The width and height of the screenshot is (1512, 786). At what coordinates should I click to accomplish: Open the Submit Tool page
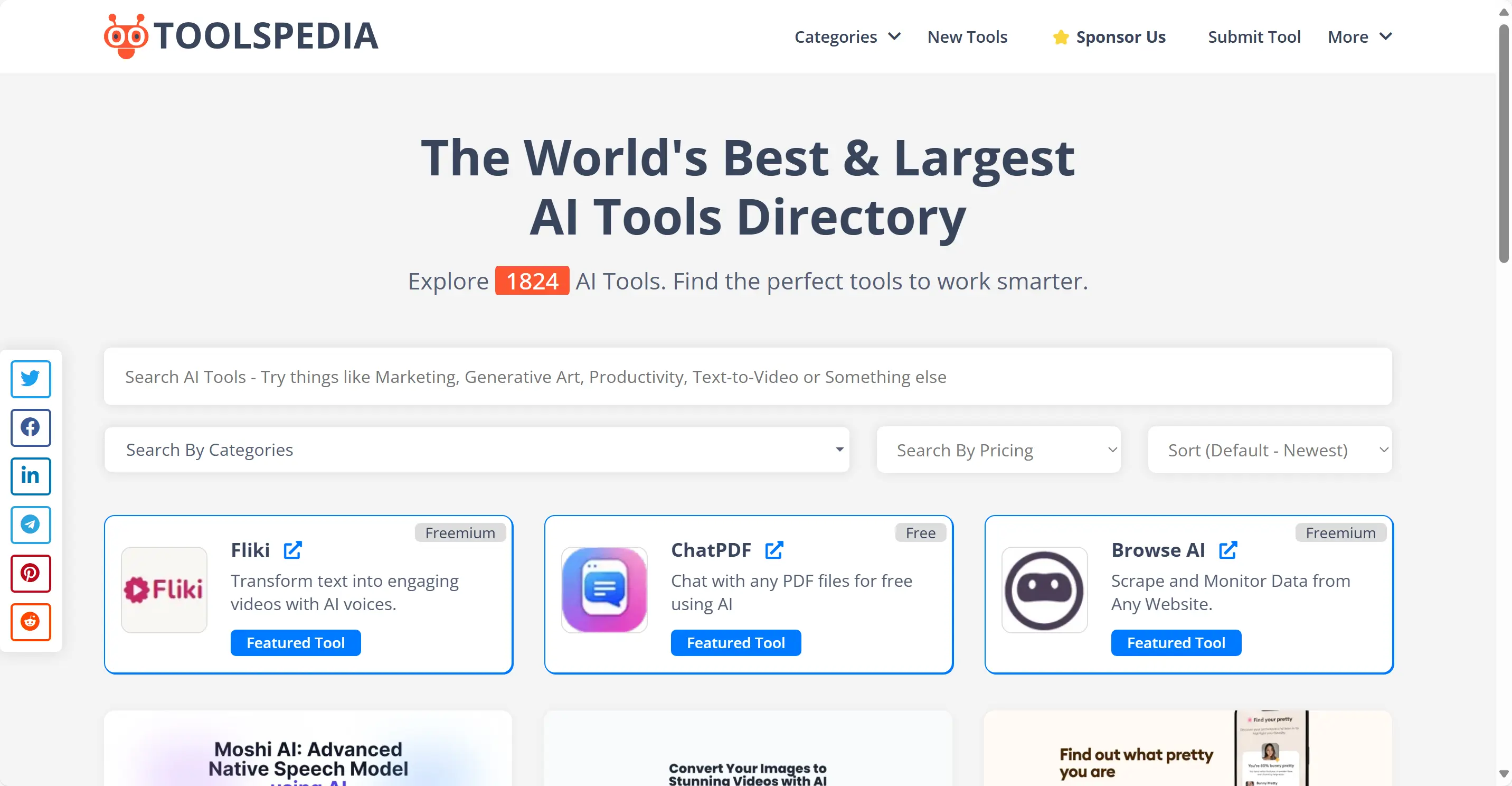point(1254,36)
